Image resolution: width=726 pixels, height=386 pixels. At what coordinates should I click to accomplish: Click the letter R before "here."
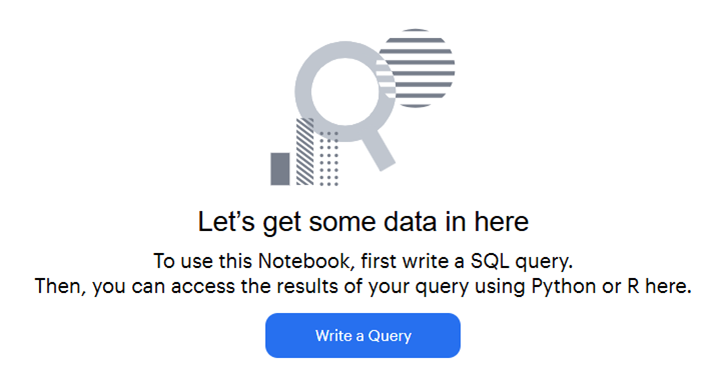(x=633, y=286)
